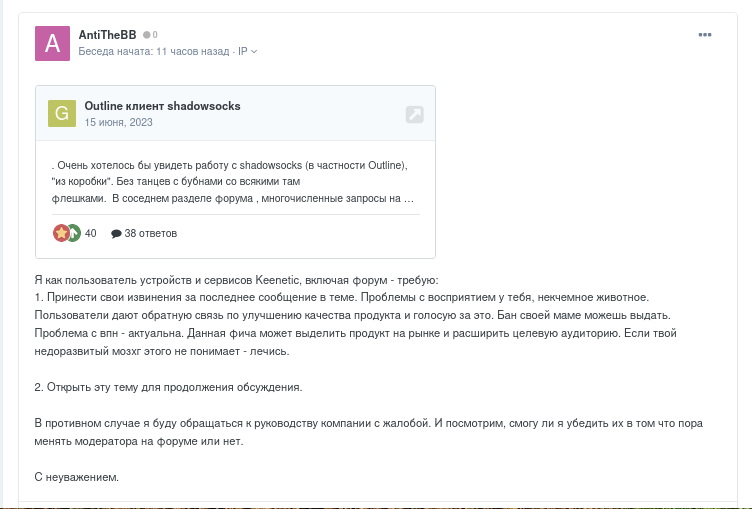Click the arrow icon to open embedded topic
Screen dimensions: 752x509
[x=414, y=114]
